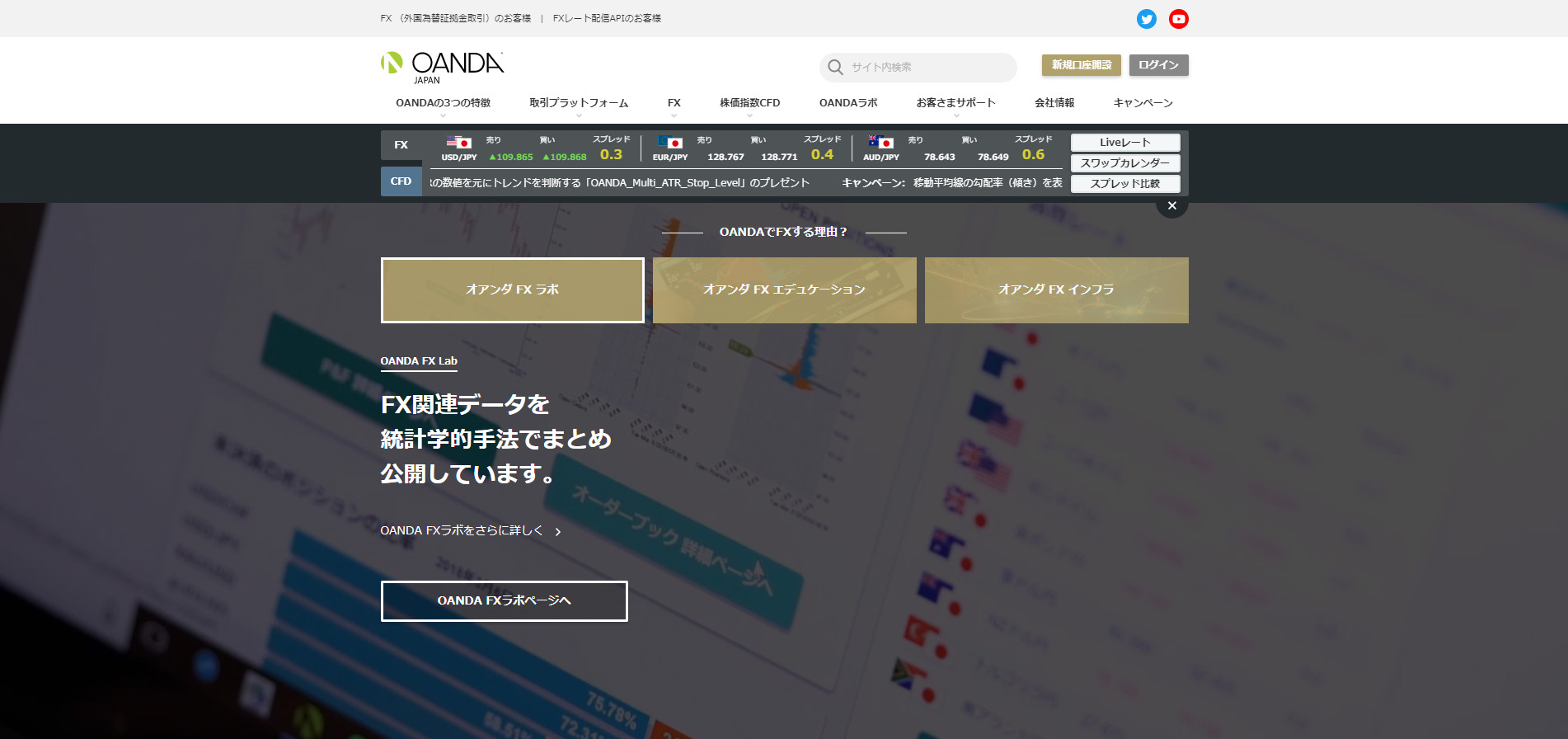Viewport: 1568px width, 739px height.
Task: Click the ログイン button
Action: click(x=1159, y=65)
